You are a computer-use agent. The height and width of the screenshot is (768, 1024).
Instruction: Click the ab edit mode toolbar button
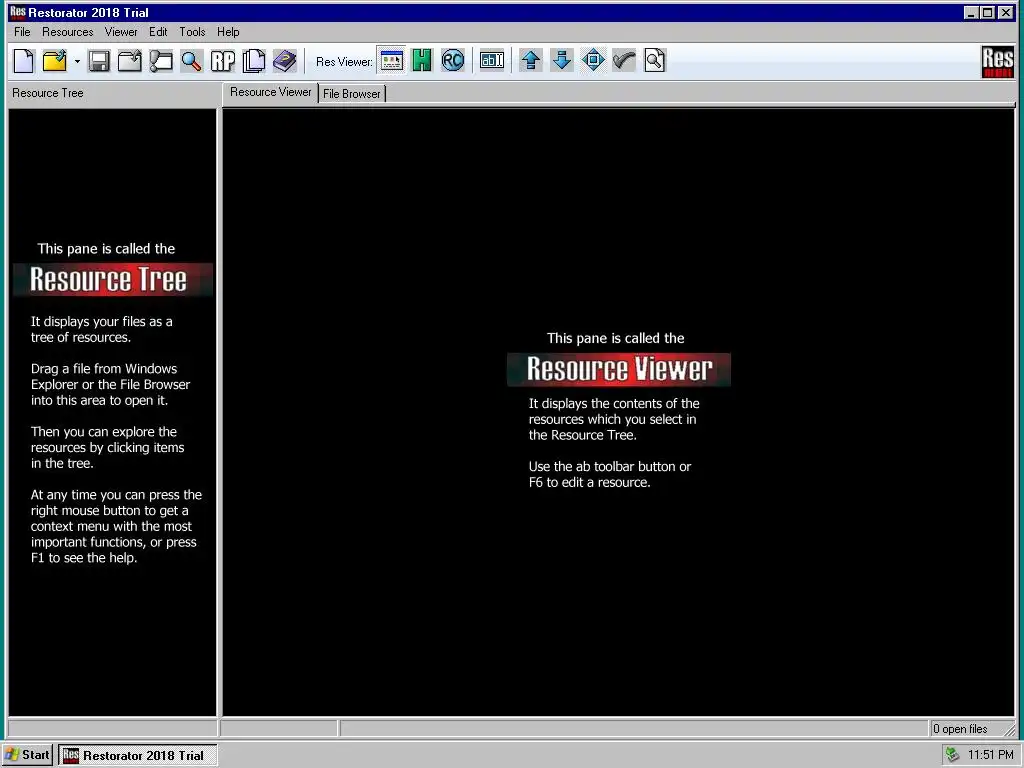pos(492,61)
